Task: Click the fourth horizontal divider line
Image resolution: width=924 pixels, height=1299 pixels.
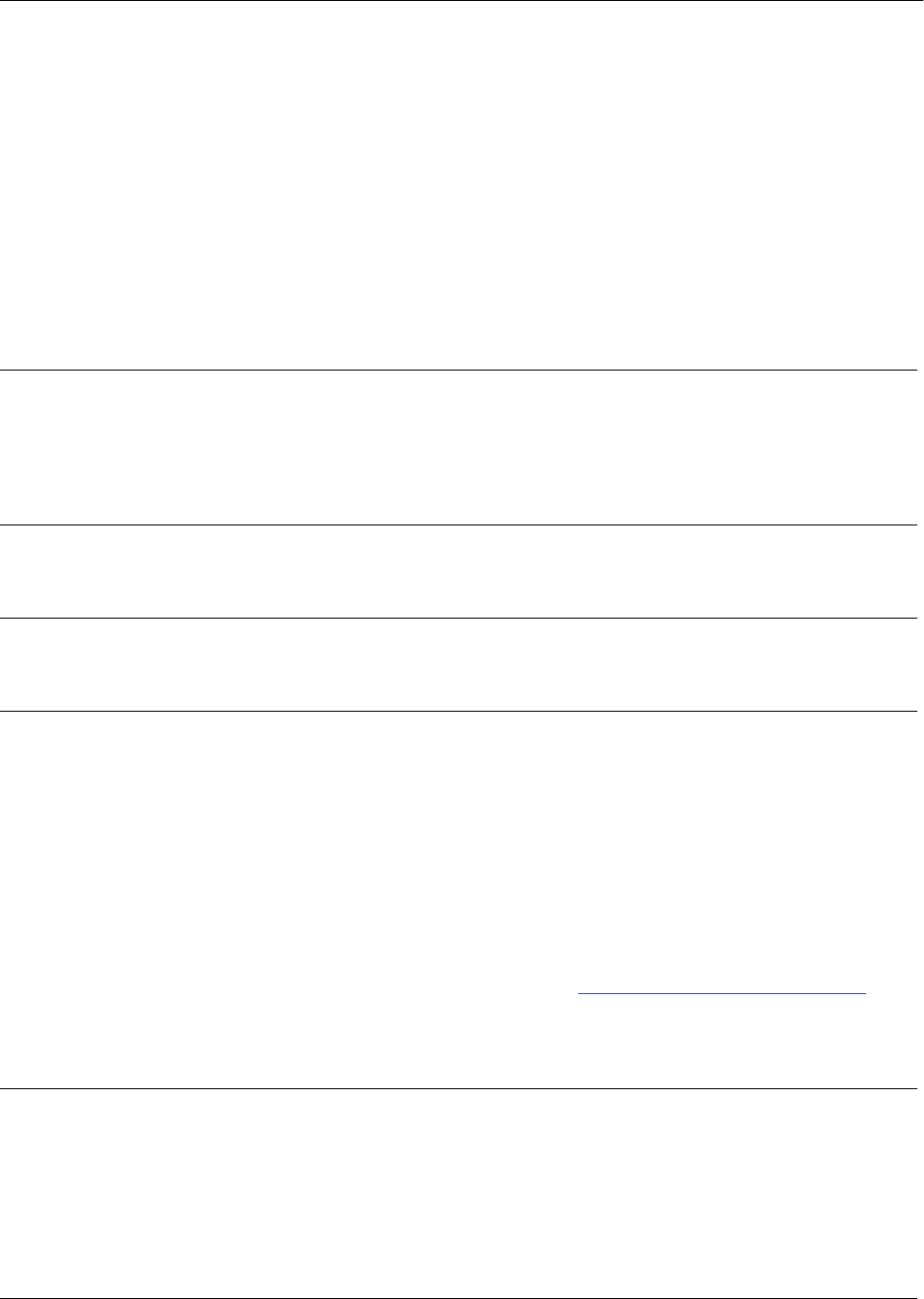Action: point(458,711)
